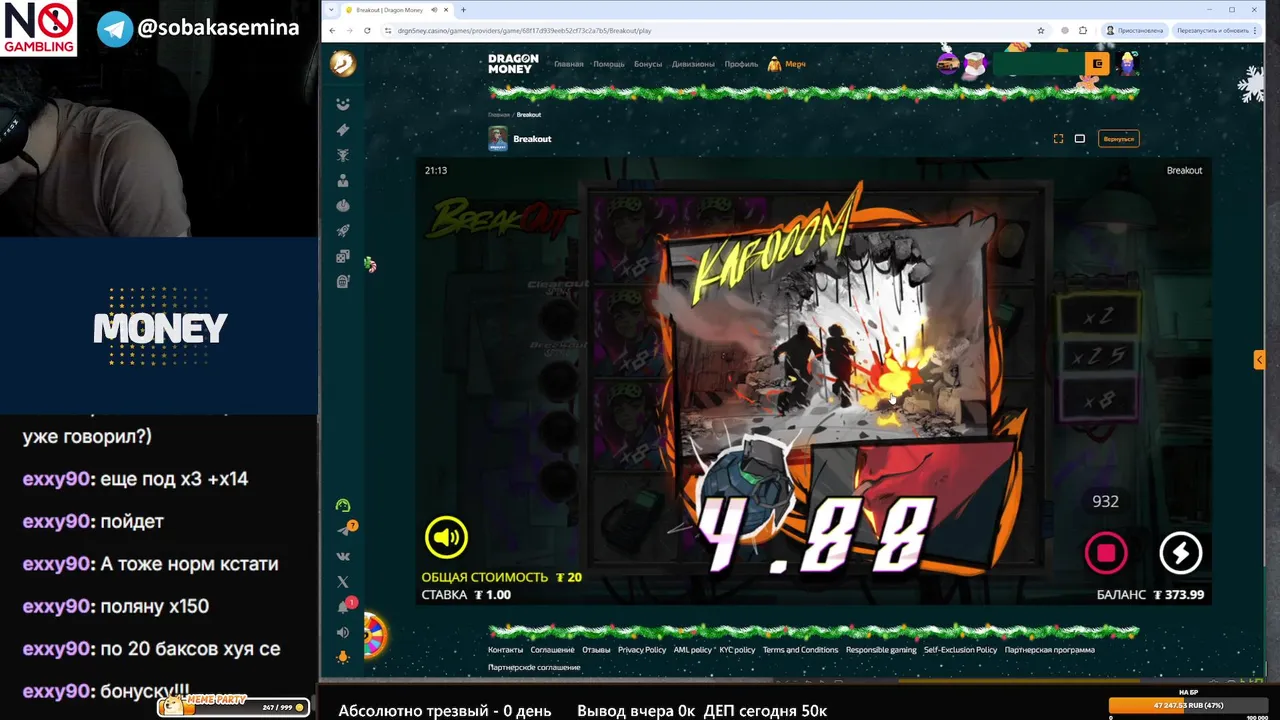Open the slot machine sidebar icon

pyautogui.click(x=343, y=282)
